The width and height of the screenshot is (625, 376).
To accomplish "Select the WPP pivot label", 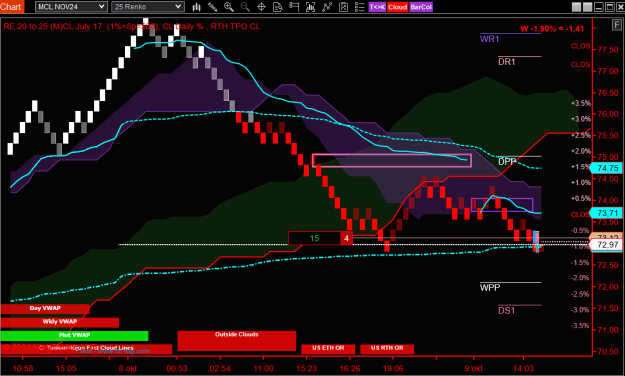I will pos(490,287).
